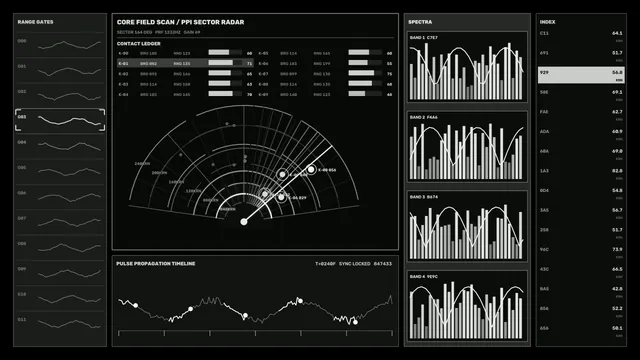Select contact K-02 ledger row
Image resolution: width=640 pixels, height=360 pixels.
(x=185, y=74)
